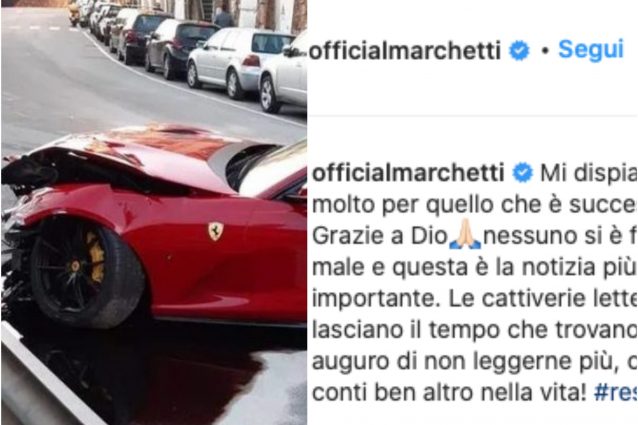Open officialmarchetti profile from post header
638x425 pixels.
[405, 51]
